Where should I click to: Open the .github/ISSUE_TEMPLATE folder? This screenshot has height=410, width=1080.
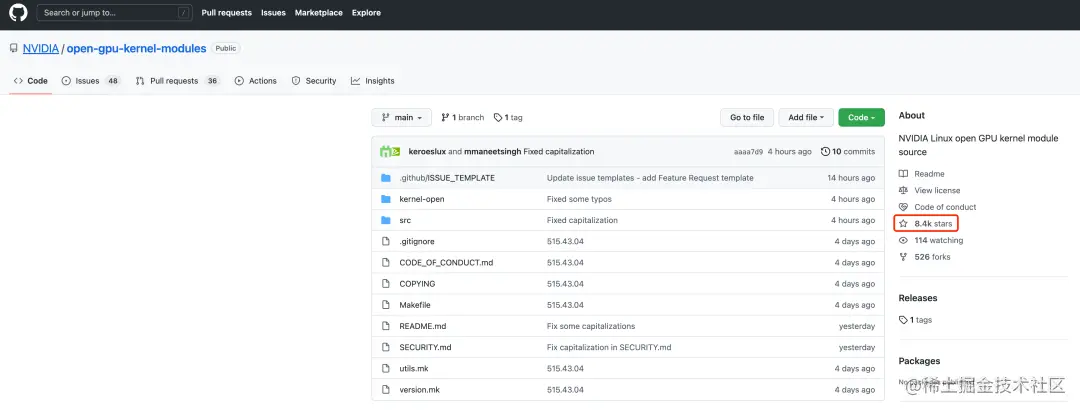[447, 178]
